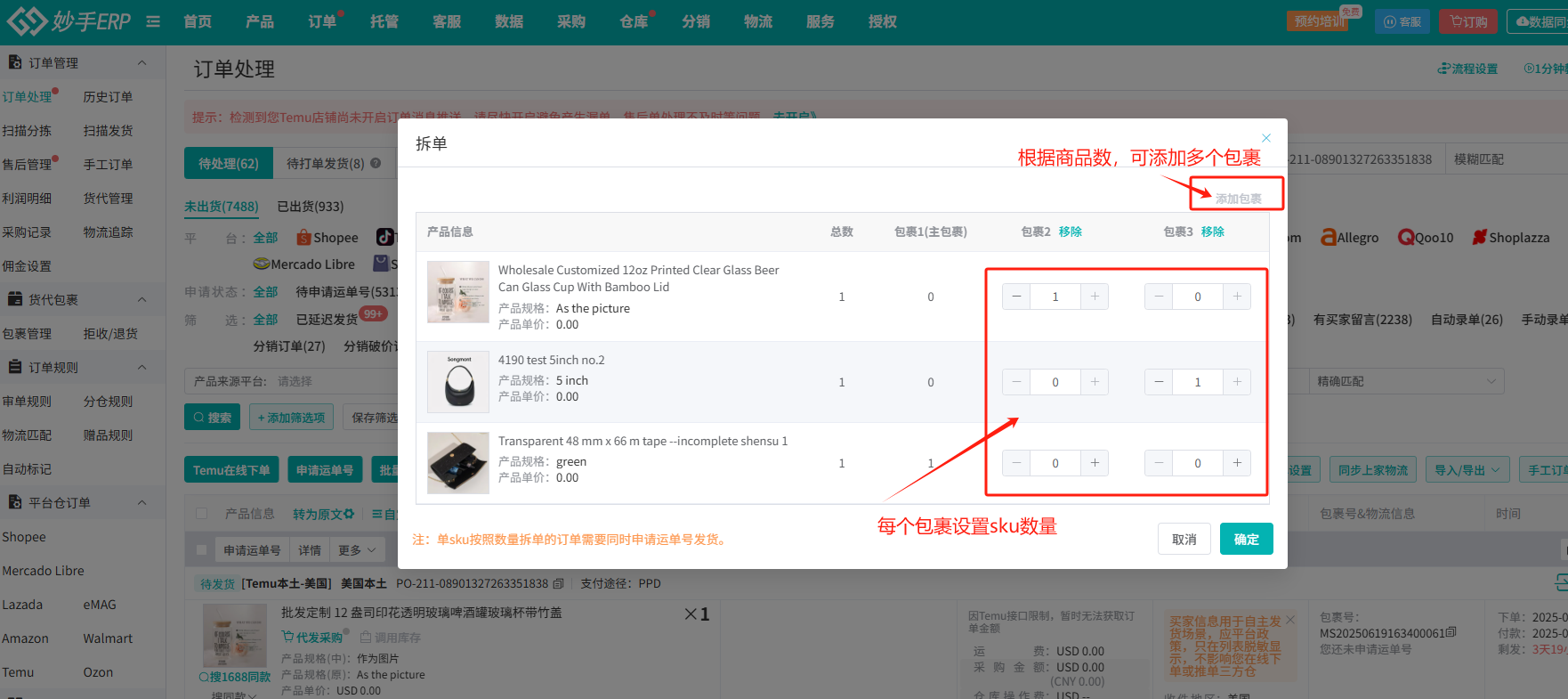Collapse the 平台仓订单 sidebar section

pyautogui.click(x=141, y=502)
